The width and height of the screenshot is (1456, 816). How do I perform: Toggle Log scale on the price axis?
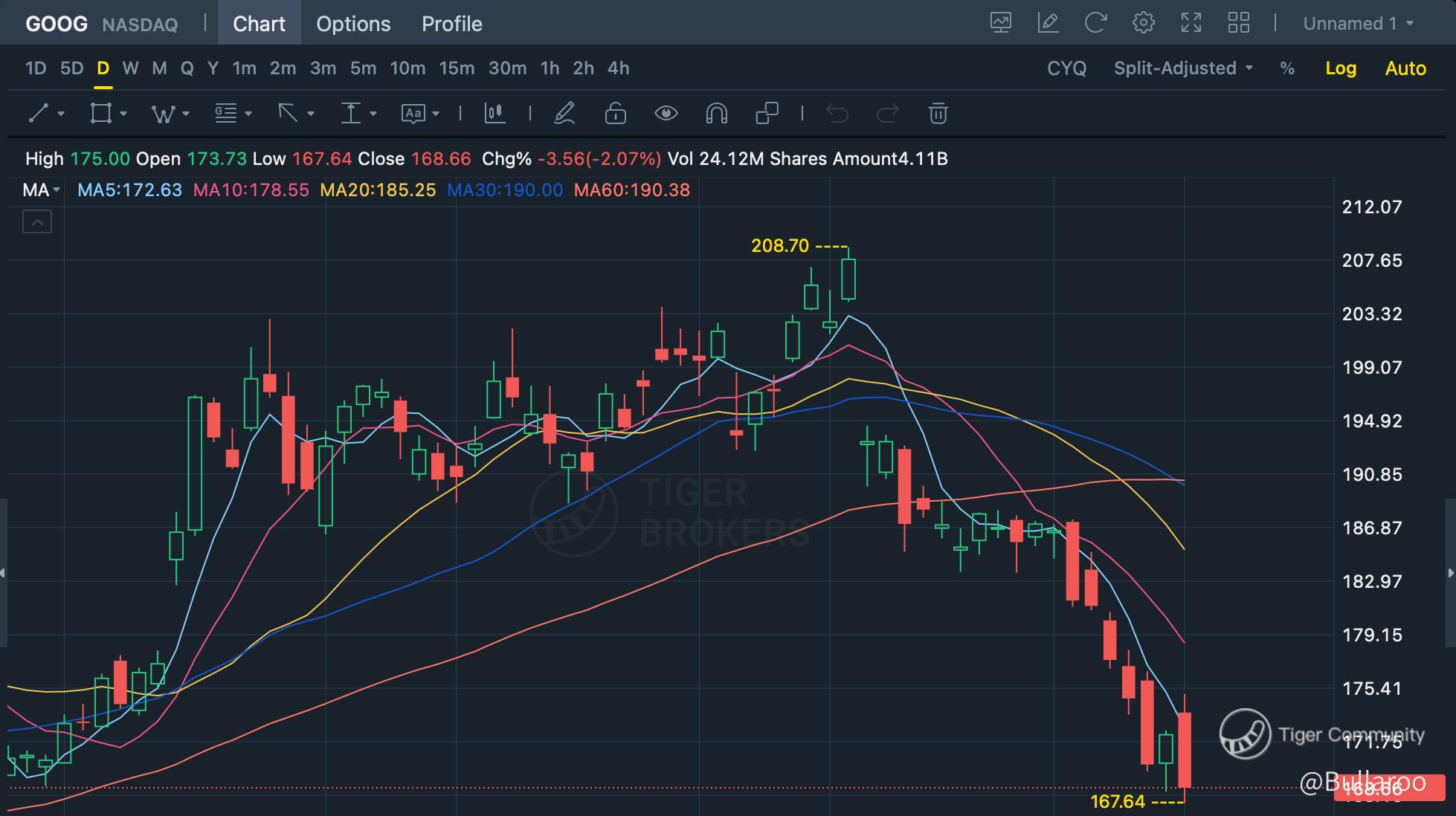pyautogui.click(x=1341, y=68)
